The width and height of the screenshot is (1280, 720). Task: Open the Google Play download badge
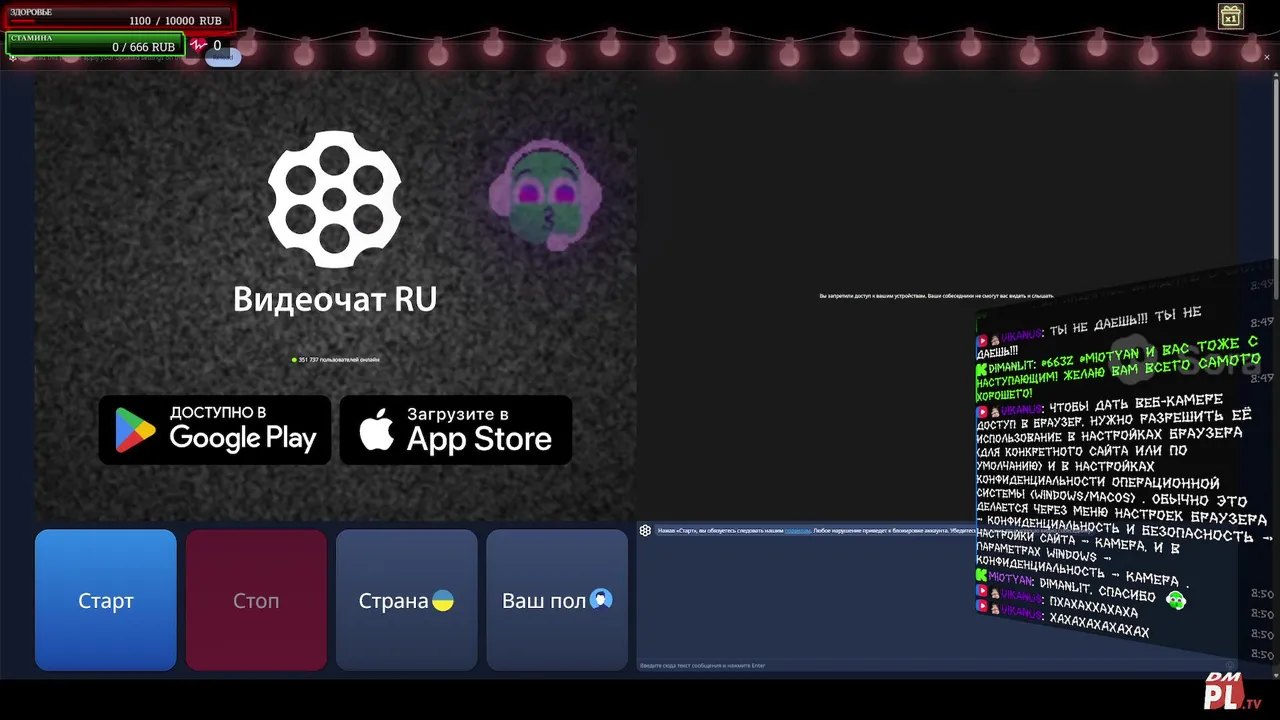tap(215, 430)
